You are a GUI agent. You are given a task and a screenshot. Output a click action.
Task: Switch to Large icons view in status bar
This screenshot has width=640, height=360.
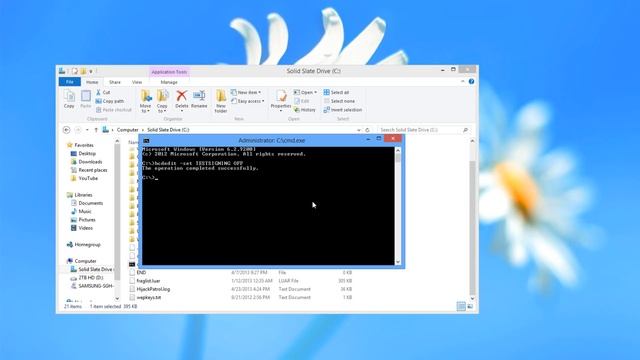470,306
